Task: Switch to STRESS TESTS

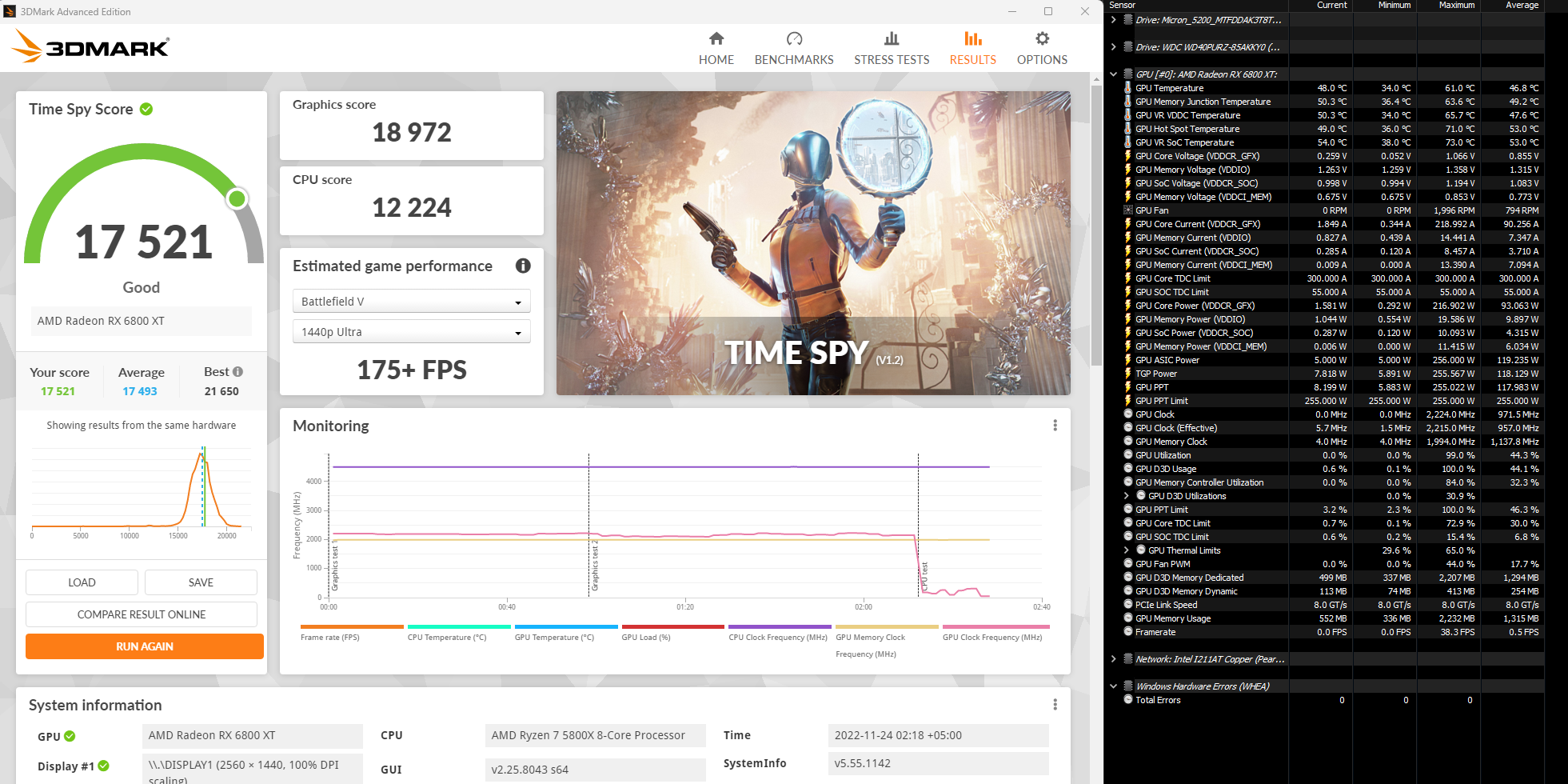Action: (892, 48)
